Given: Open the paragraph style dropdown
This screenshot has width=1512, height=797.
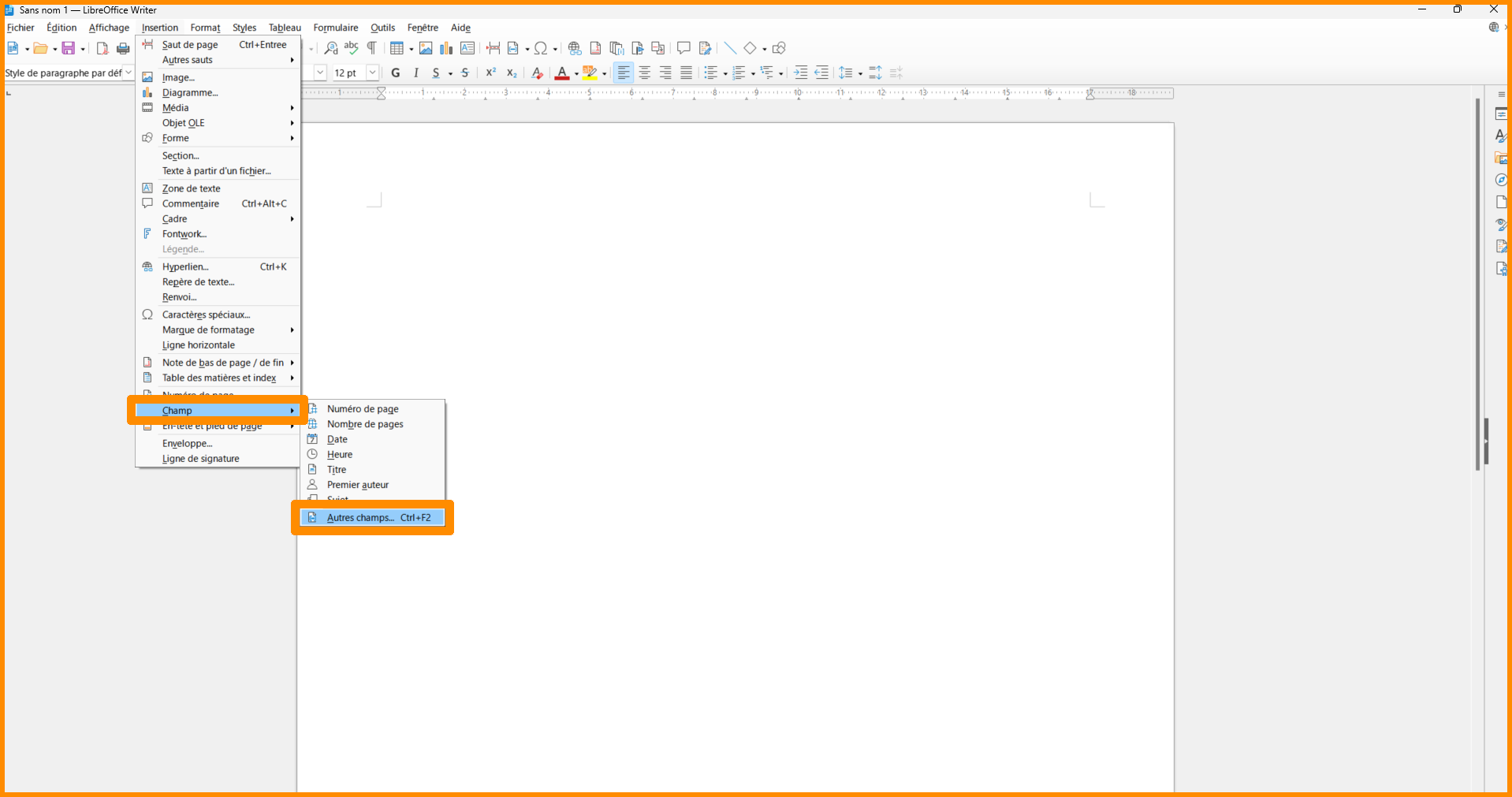Looking at the screenshot, I should point(128,73).
